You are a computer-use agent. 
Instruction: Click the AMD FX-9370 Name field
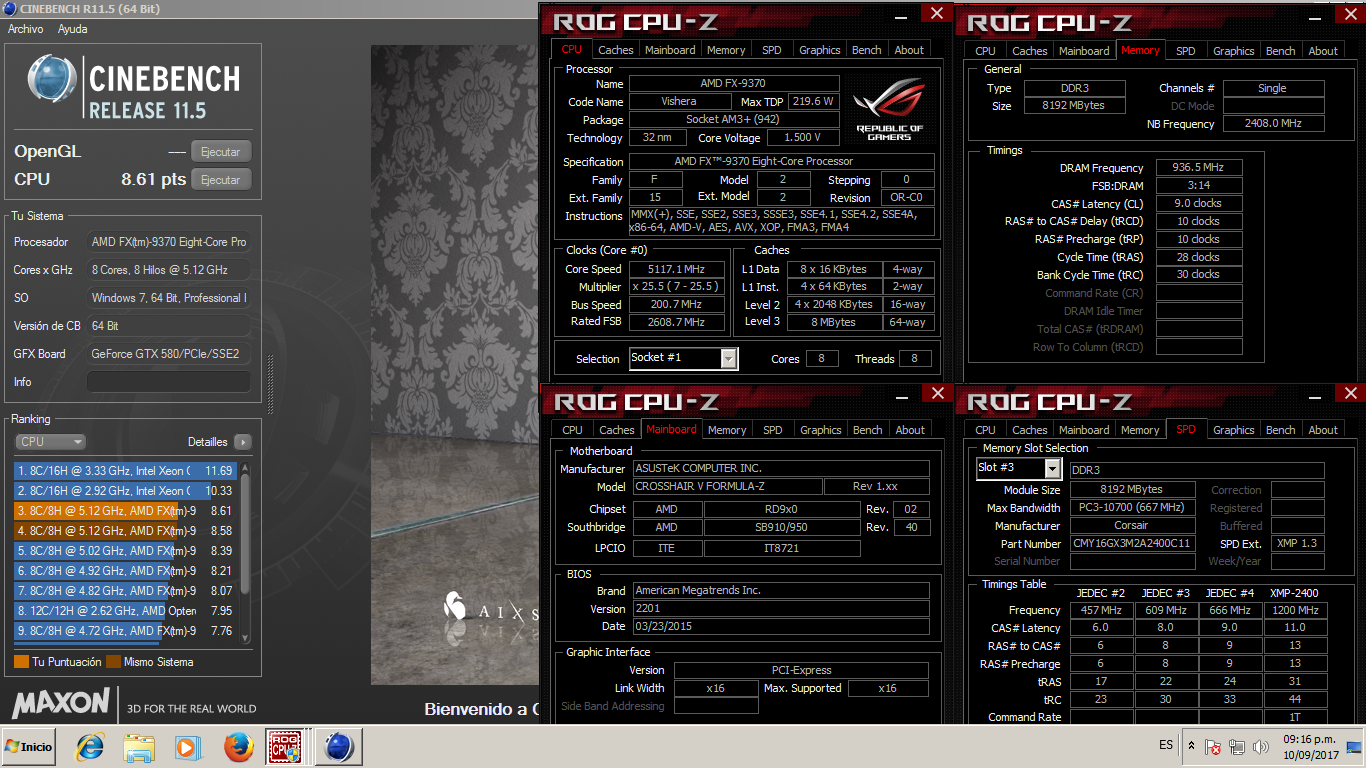click(733, 84)
